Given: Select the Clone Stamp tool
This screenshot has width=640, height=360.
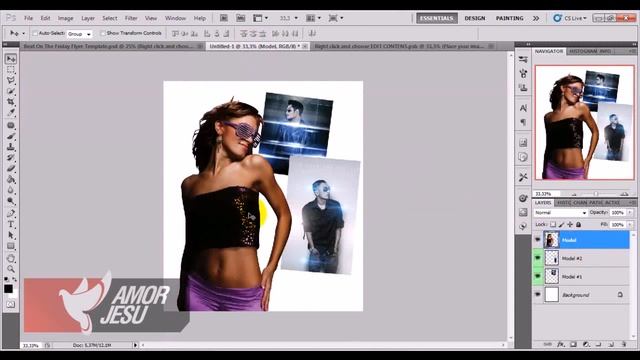Looking at the screenshot, I should coord(11,147).
